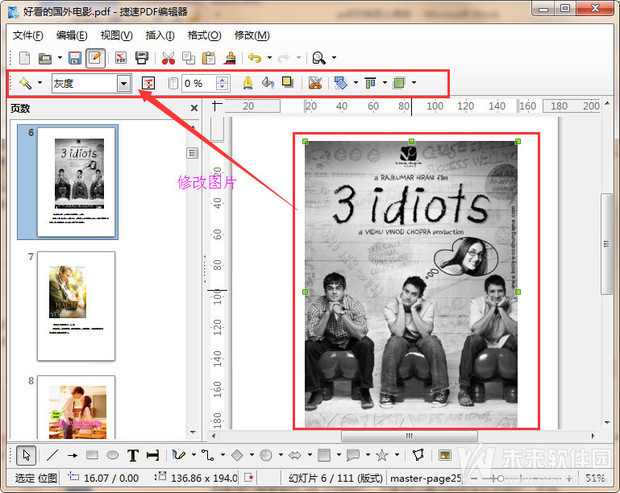Select the Curve tool
The width and height of the screenshot is (620, 493).
[179, 455]
